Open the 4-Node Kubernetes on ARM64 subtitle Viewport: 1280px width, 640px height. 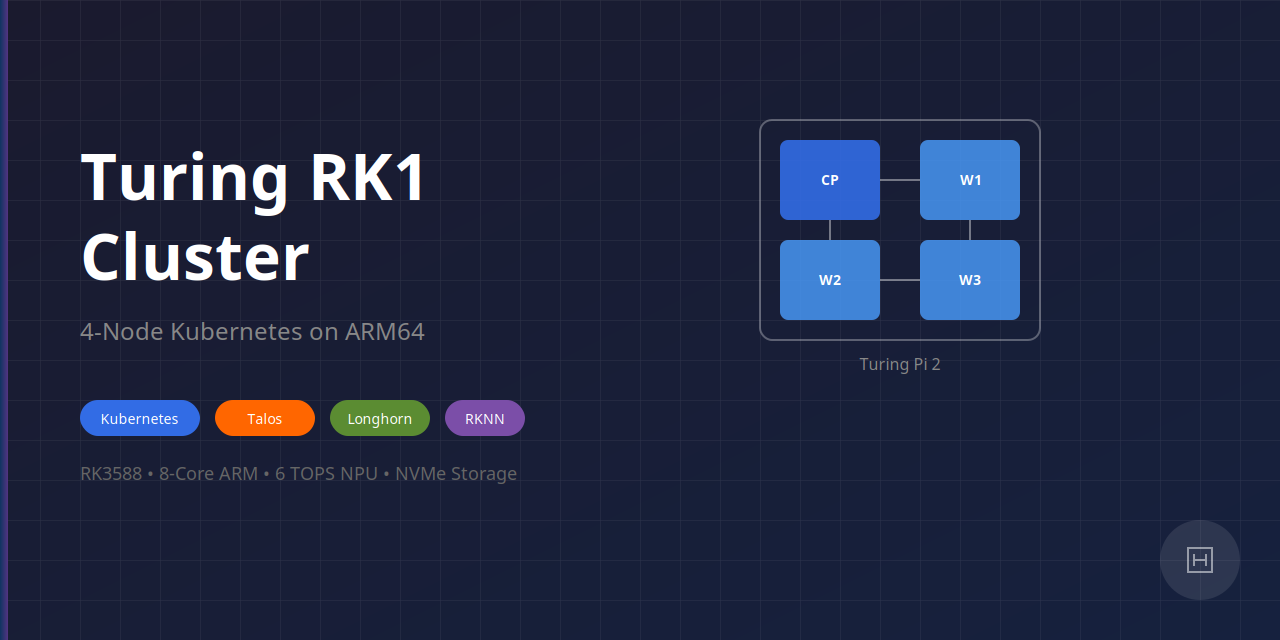(x=252, y=331)
